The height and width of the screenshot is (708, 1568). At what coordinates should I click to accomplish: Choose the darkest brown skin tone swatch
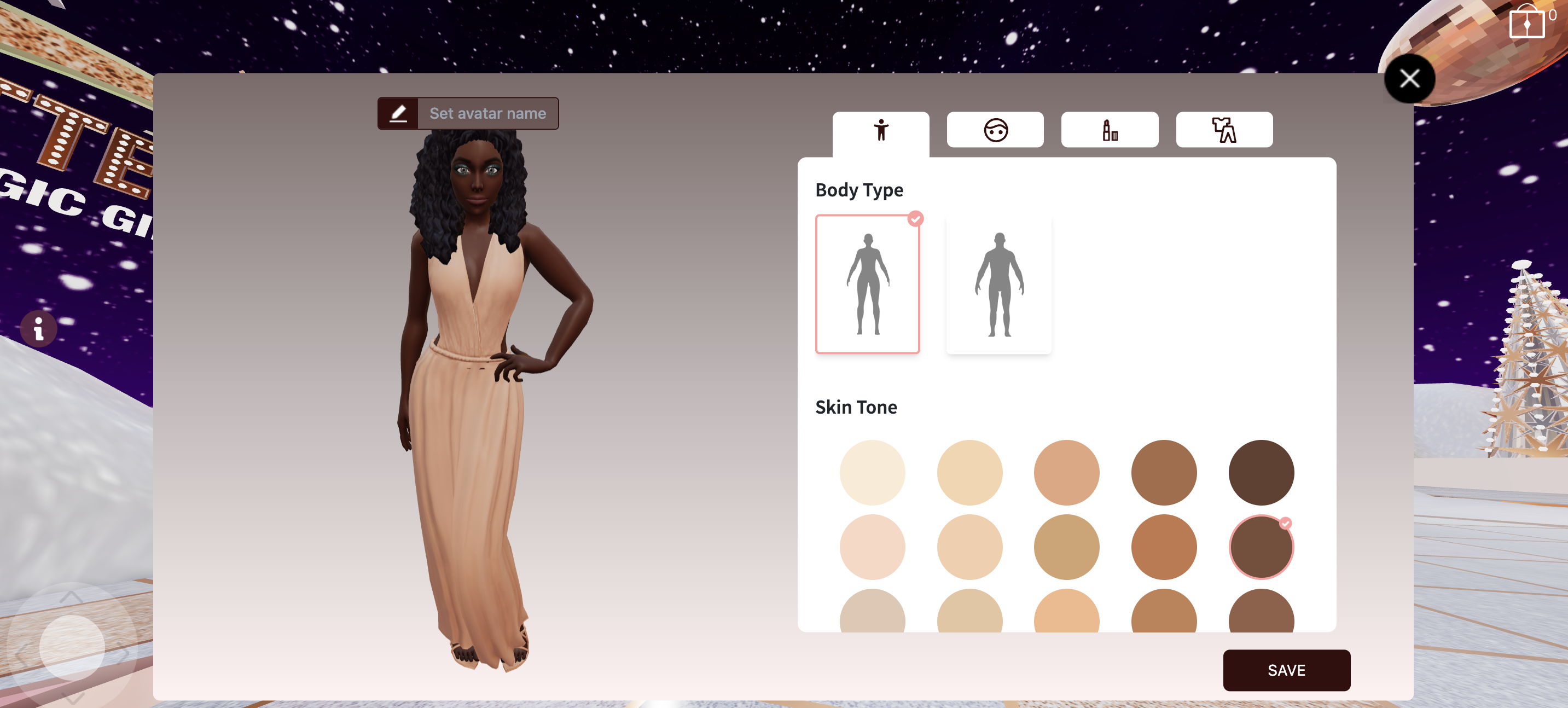pos(1261,472)
